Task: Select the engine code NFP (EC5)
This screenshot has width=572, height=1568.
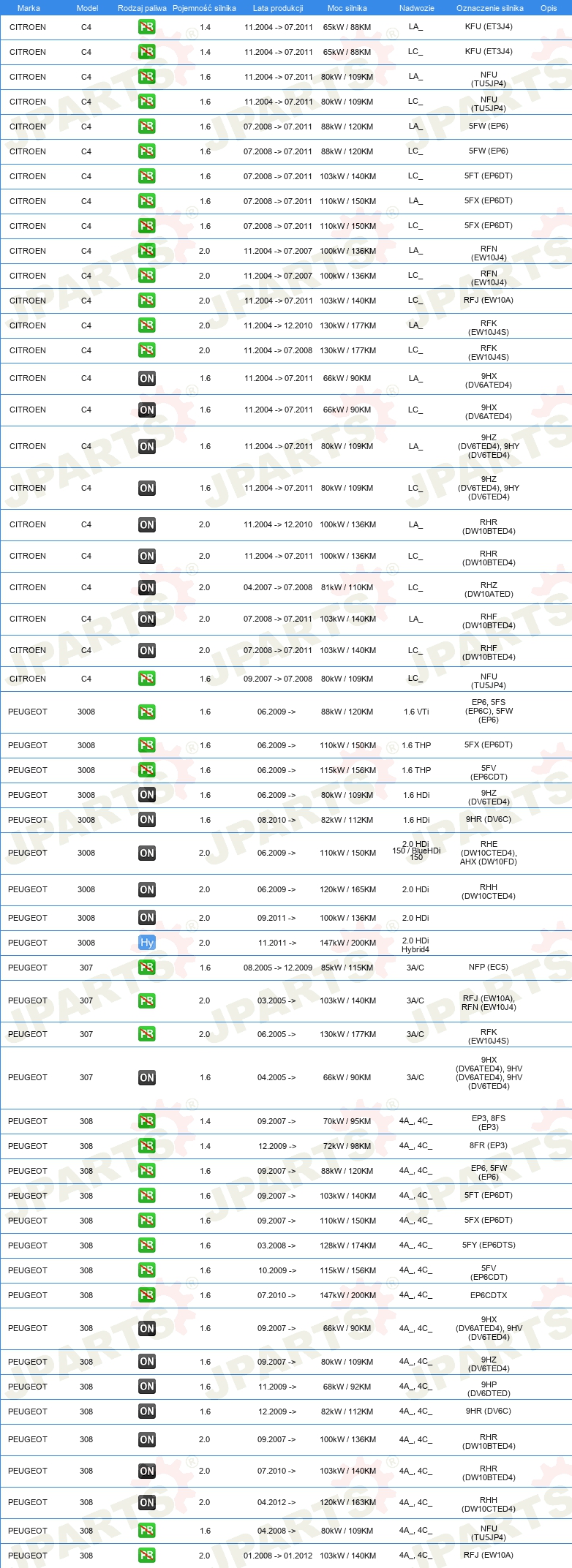Action: coord(489,967)
